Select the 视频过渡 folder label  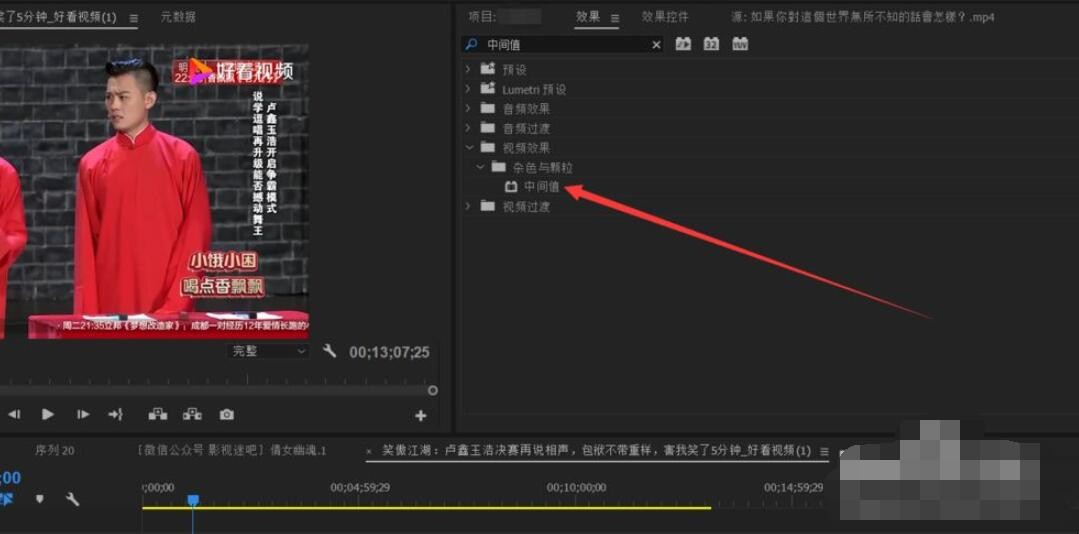[526, 206]
